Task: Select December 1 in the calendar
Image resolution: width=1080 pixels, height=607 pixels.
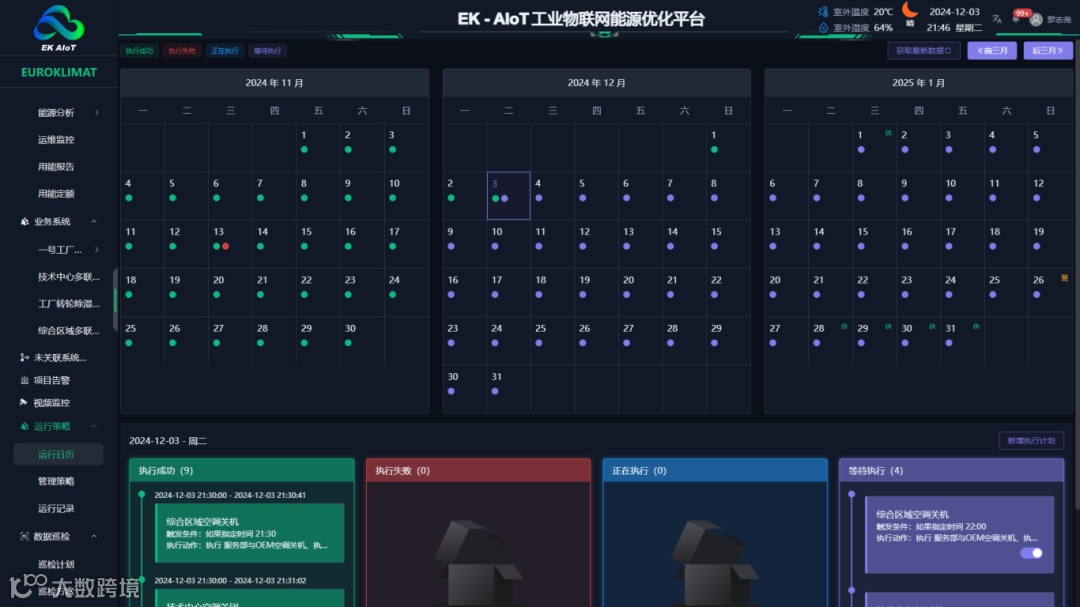Action: (x=728, y=147)
